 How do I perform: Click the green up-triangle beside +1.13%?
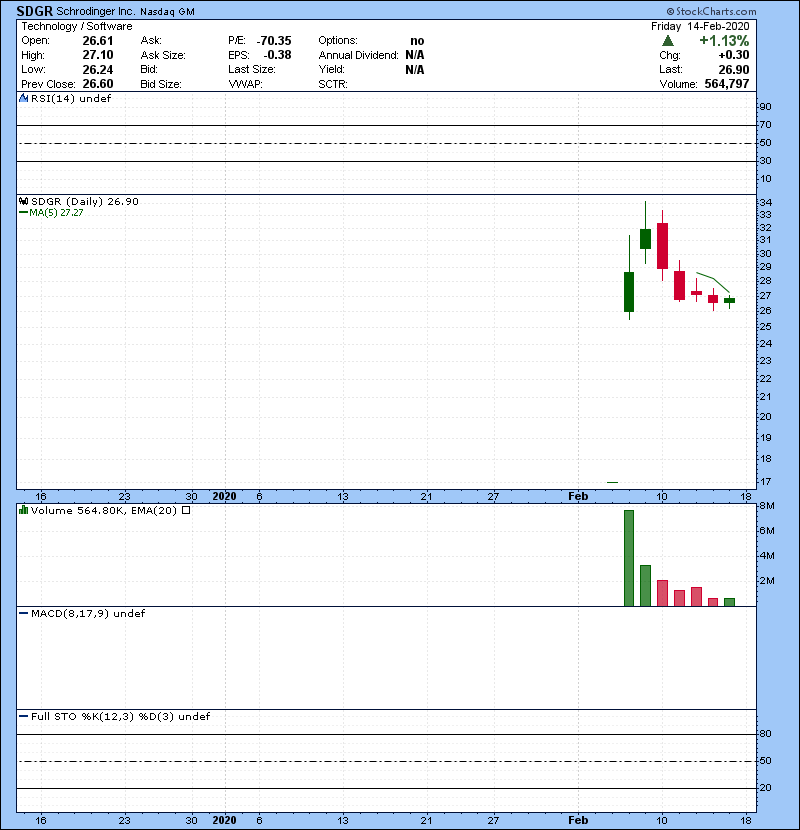[x=668, y=41]
